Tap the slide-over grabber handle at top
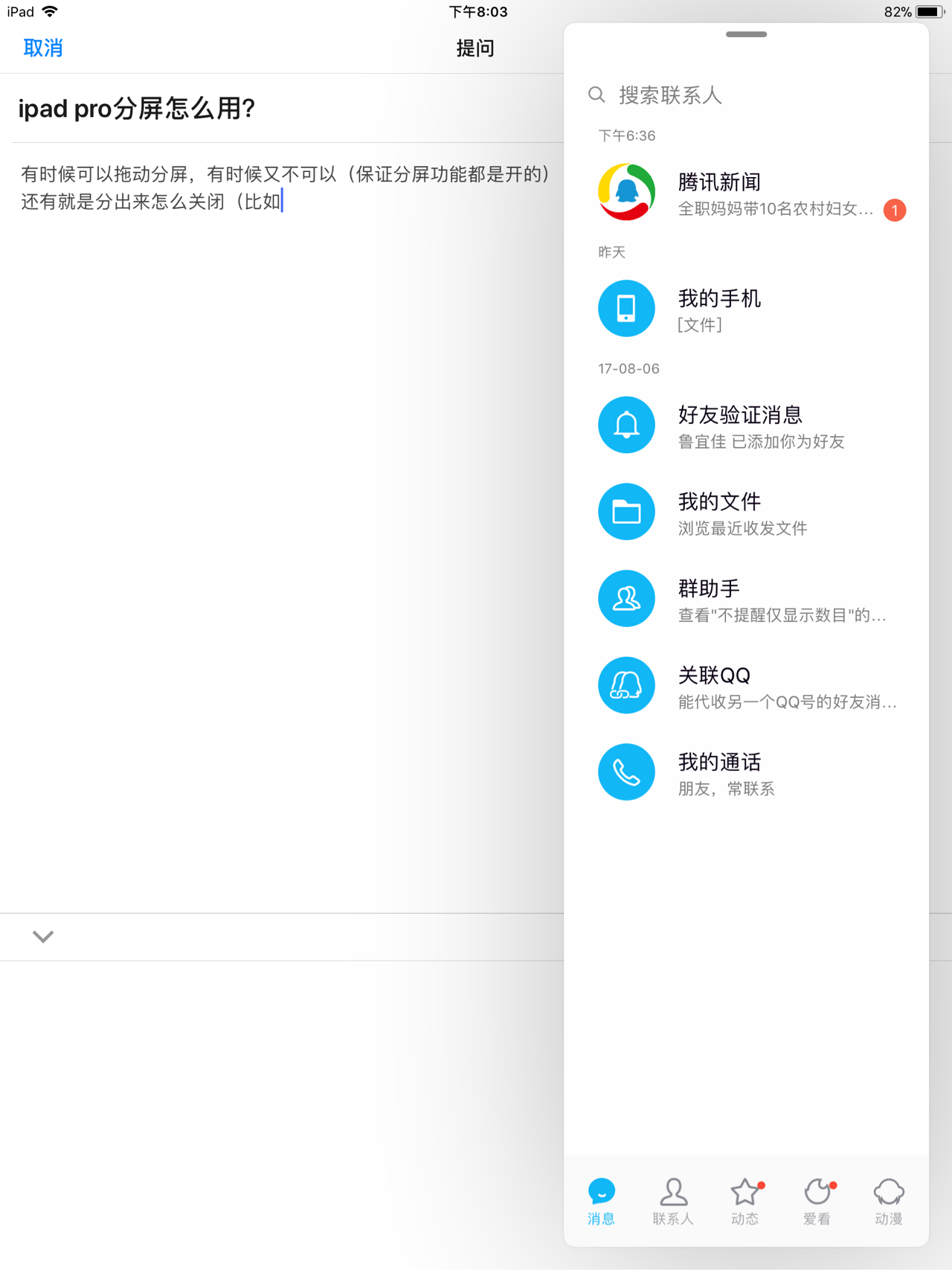The width and height of the screenshot is (952, 1270). coord(746,34)
